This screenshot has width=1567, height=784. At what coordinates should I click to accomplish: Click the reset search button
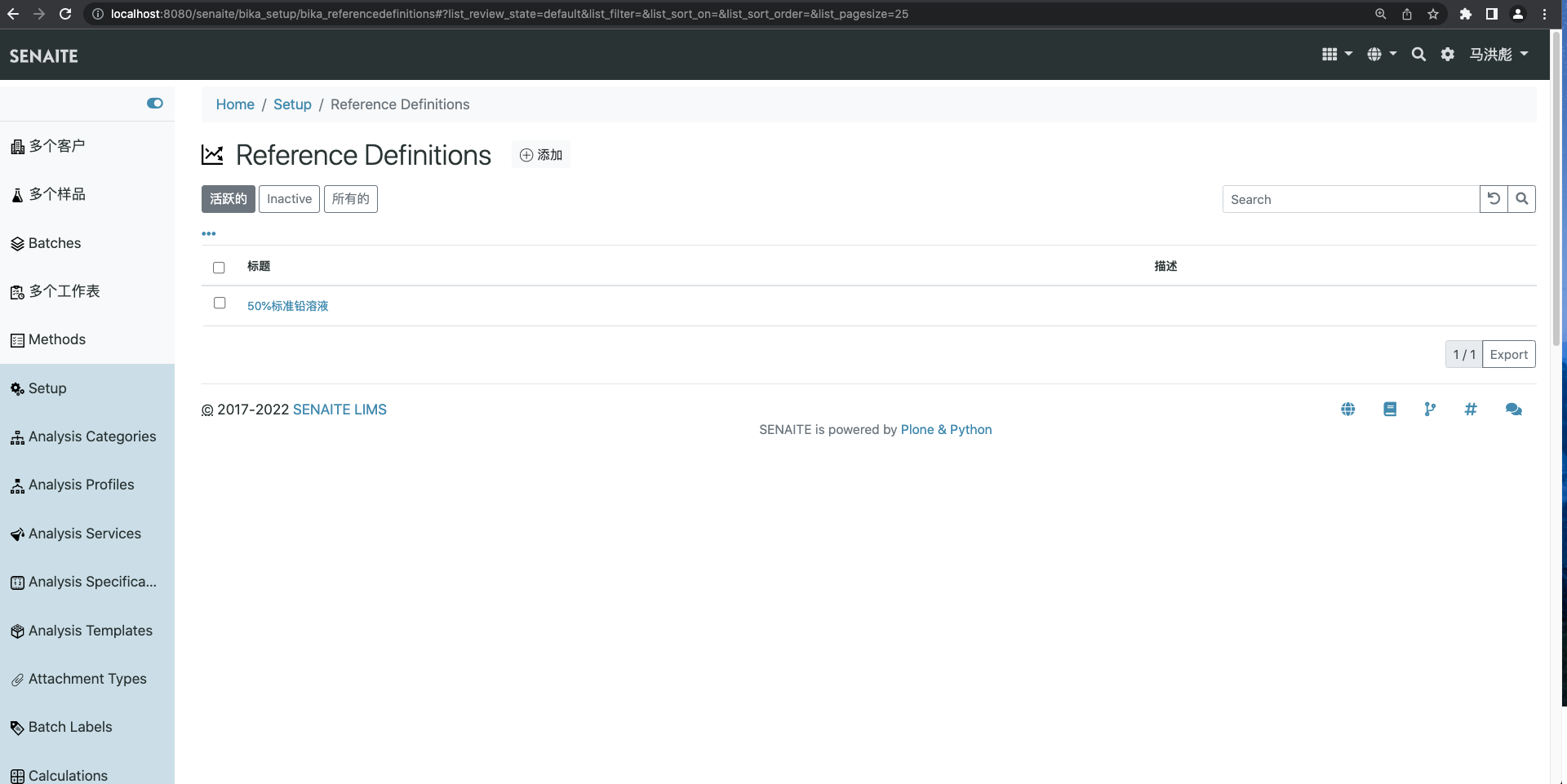pyautogui.click(x=1494, y=199)
